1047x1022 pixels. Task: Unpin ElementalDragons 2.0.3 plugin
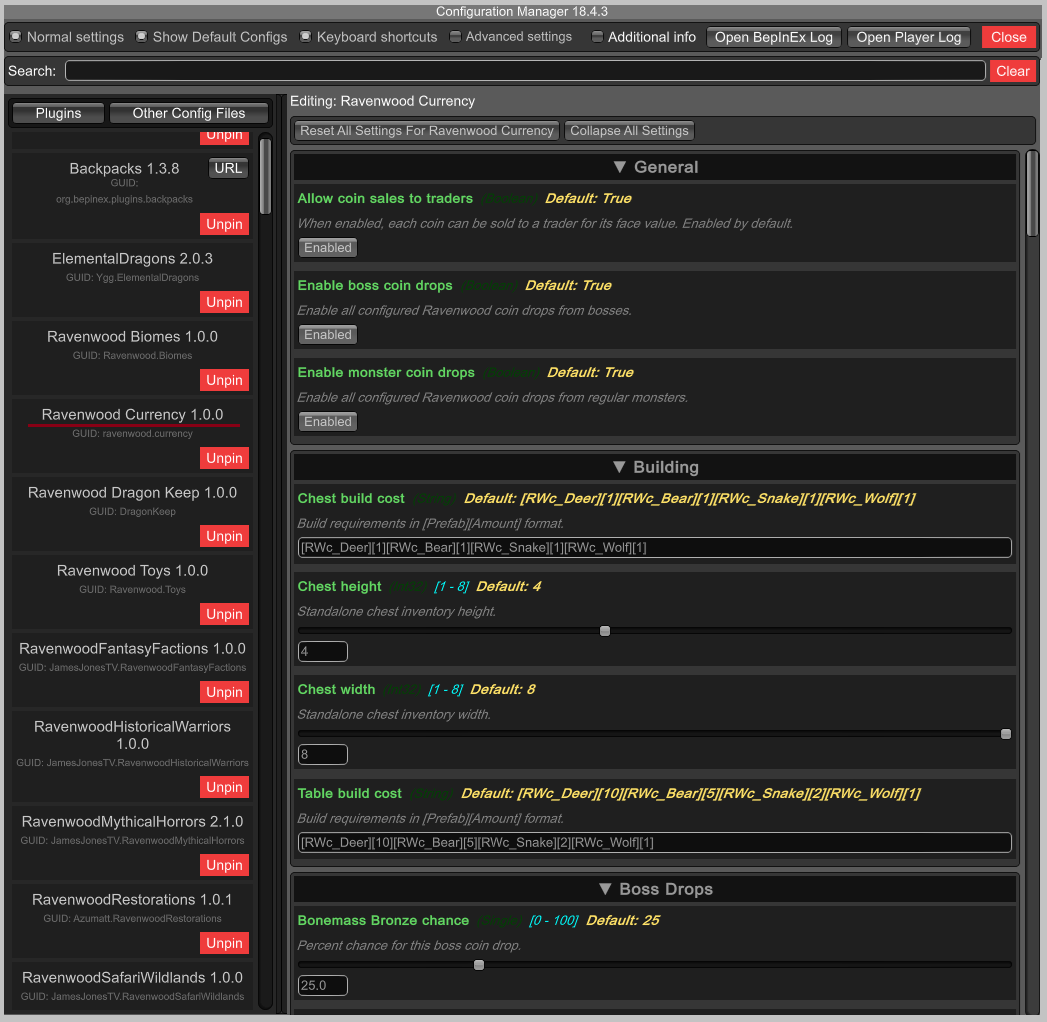click(x=224, y=302)
